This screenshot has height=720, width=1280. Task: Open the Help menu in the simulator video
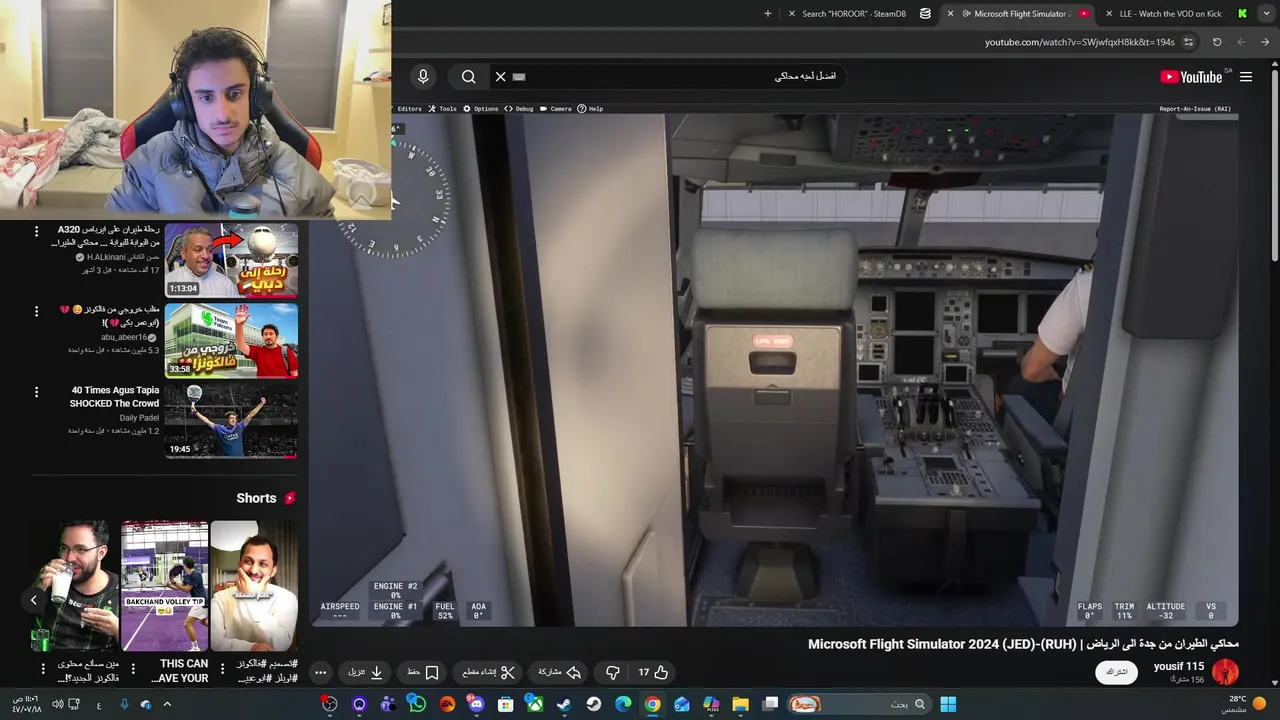click(x=590, y=109)
